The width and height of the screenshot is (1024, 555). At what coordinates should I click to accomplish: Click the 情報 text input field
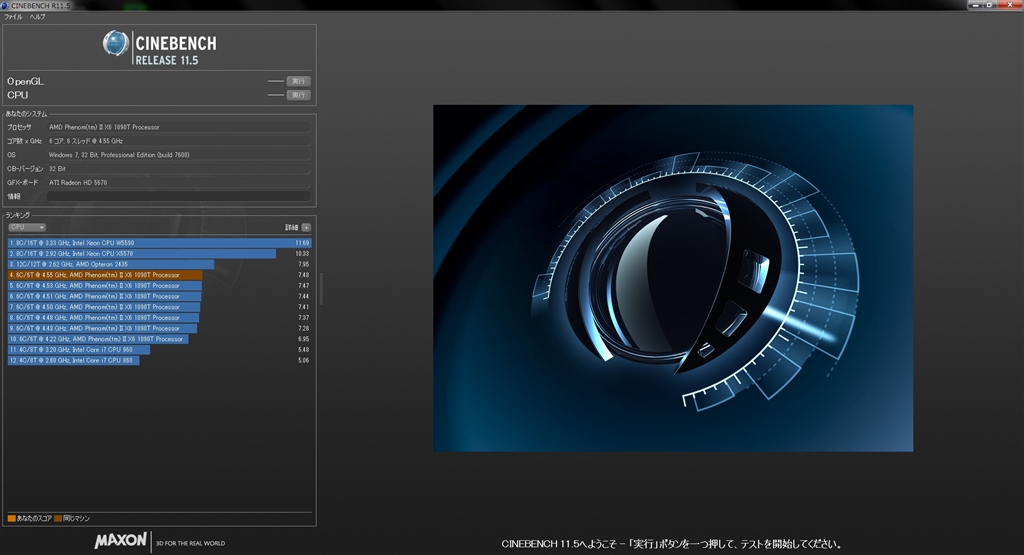[x=177, y=197]
